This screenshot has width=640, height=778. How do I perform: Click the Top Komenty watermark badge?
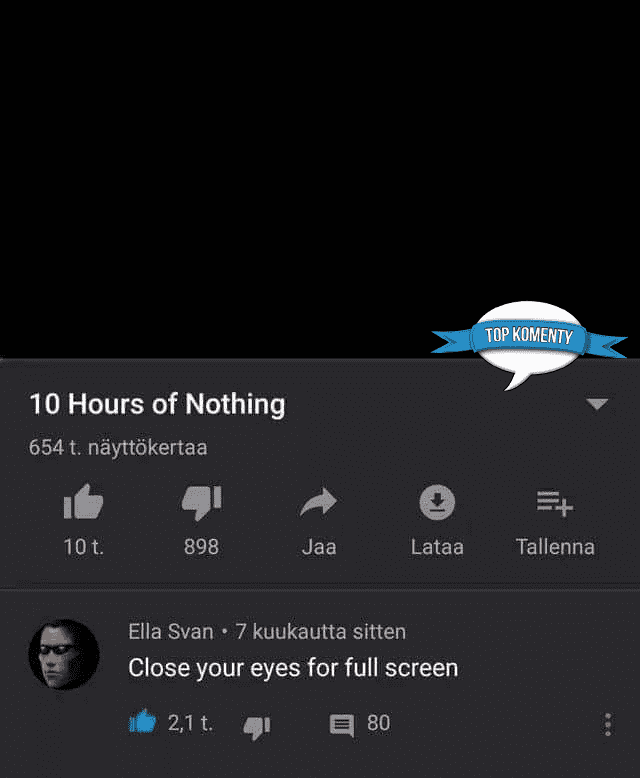coord(529,343)
